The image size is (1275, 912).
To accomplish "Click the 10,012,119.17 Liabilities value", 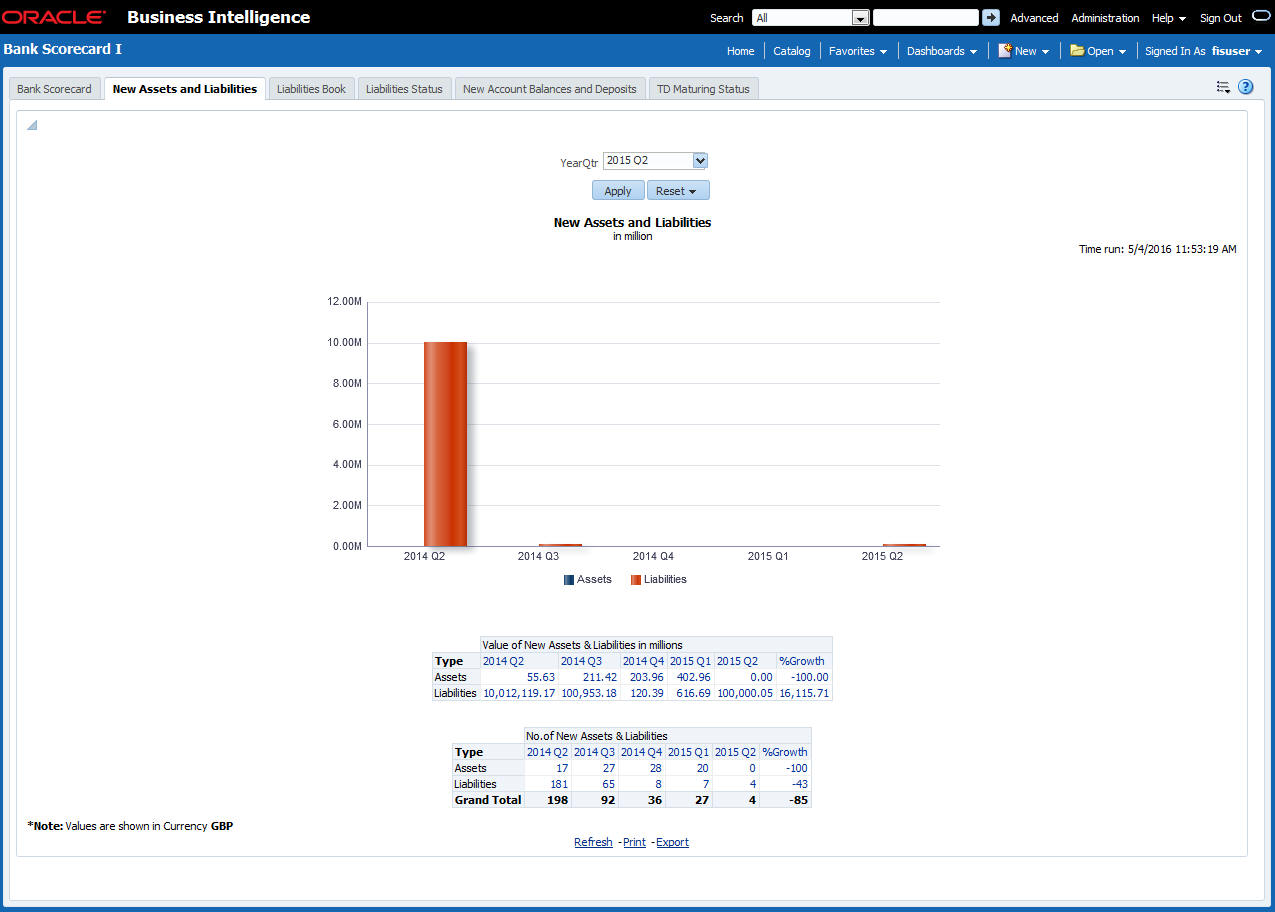I will tap(519, 693).
